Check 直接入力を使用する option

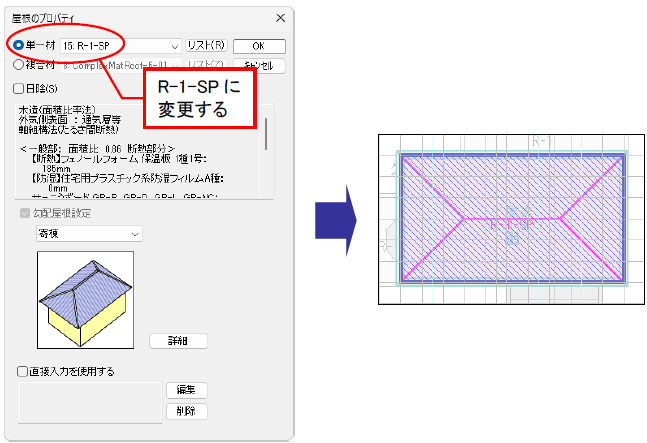[23, 371]
